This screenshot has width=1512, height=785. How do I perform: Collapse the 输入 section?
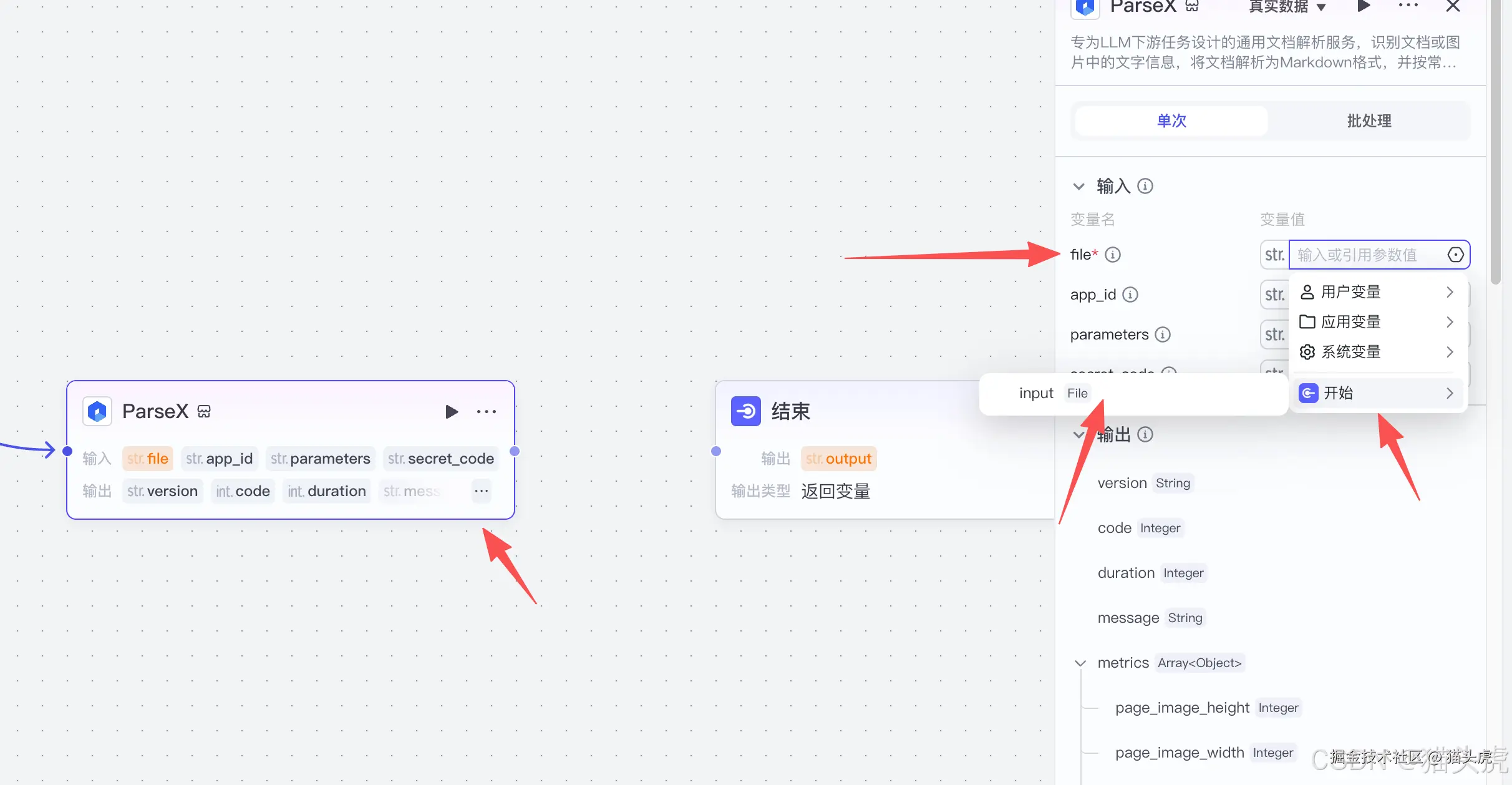coord(1079,187)
